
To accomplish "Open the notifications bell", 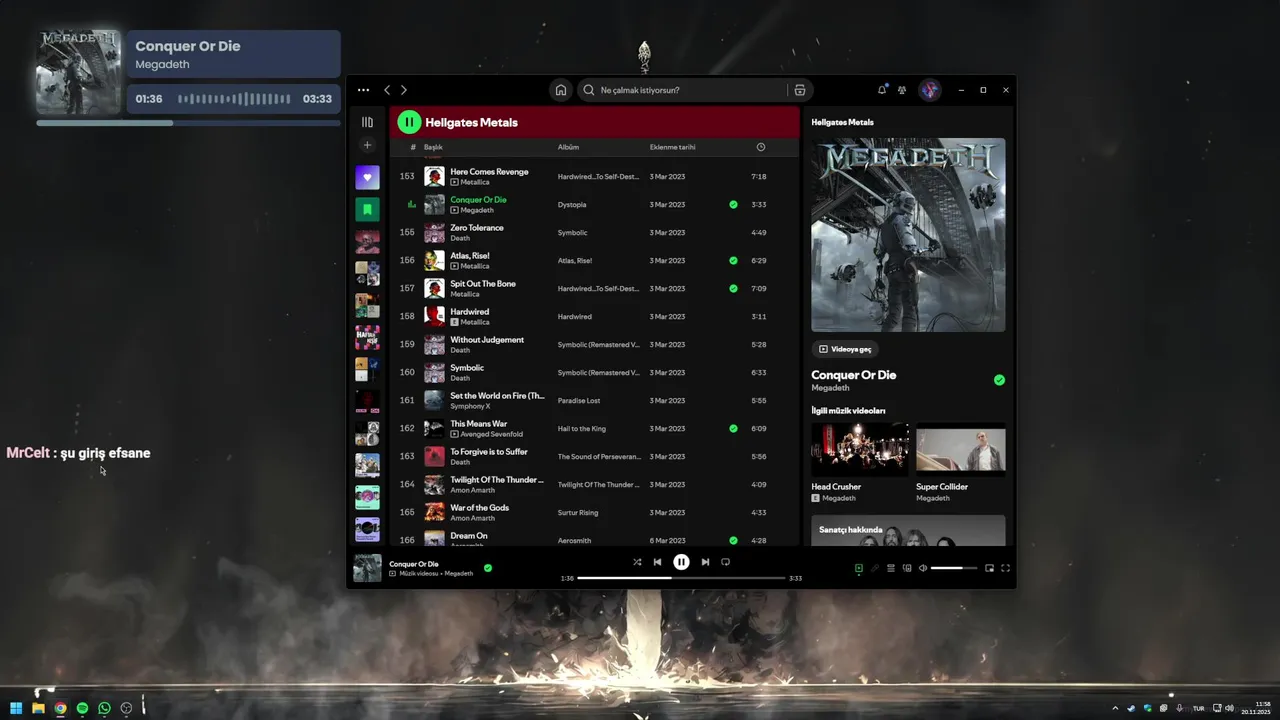I will point(882,90).
